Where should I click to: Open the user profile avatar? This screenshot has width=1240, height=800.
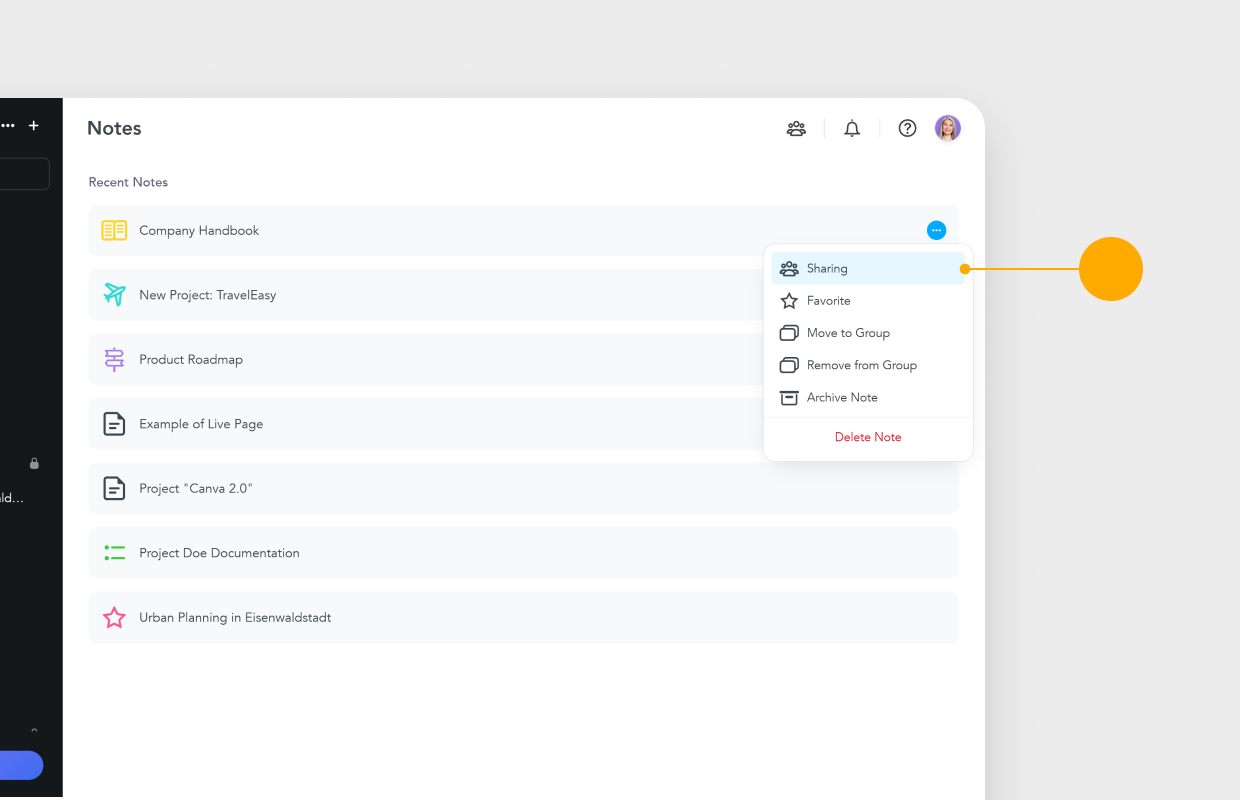tap(948, 128)
